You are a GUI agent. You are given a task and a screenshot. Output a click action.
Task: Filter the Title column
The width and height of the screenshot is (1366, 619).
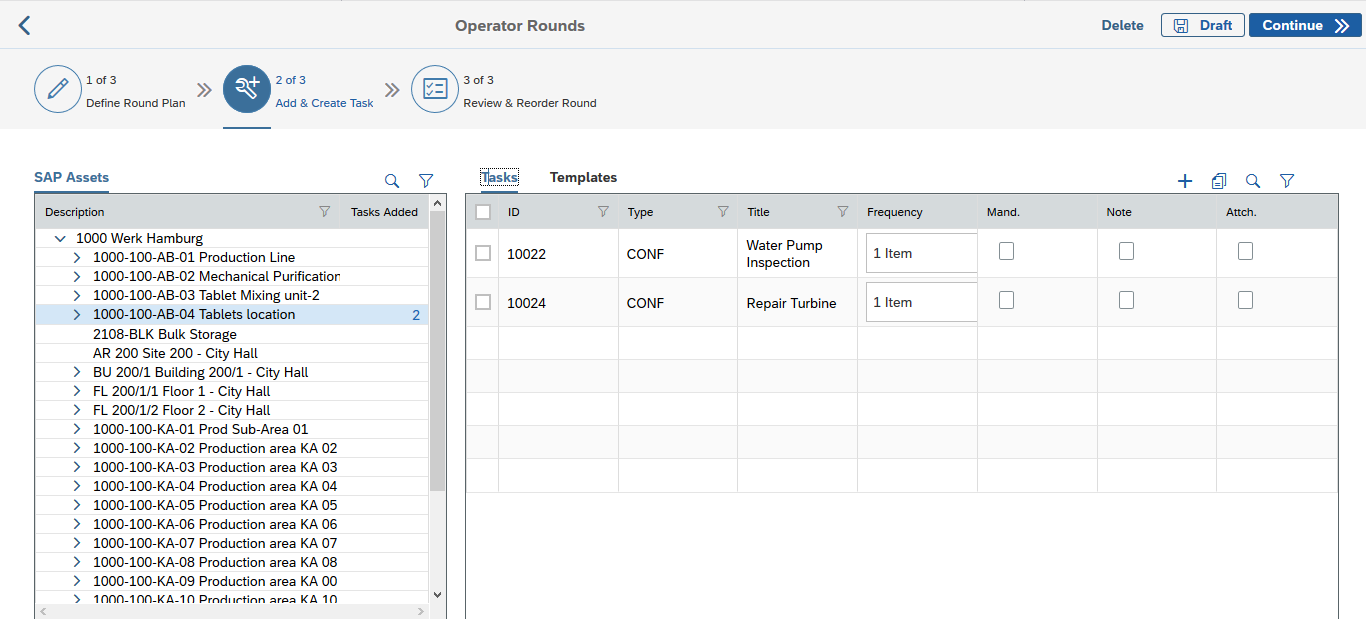(x=843, y=212)
